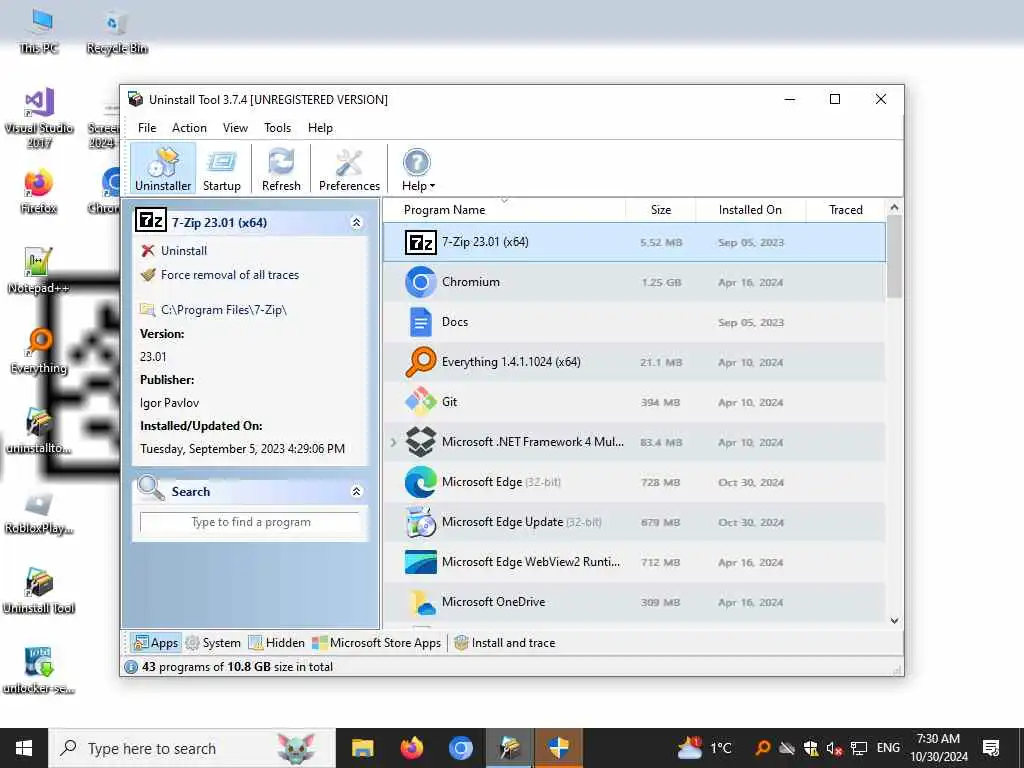Viewport: 1024px width, 768px height.
Task: Switch to the Microsoft Store Apps tab
Action: click(377, 643)
